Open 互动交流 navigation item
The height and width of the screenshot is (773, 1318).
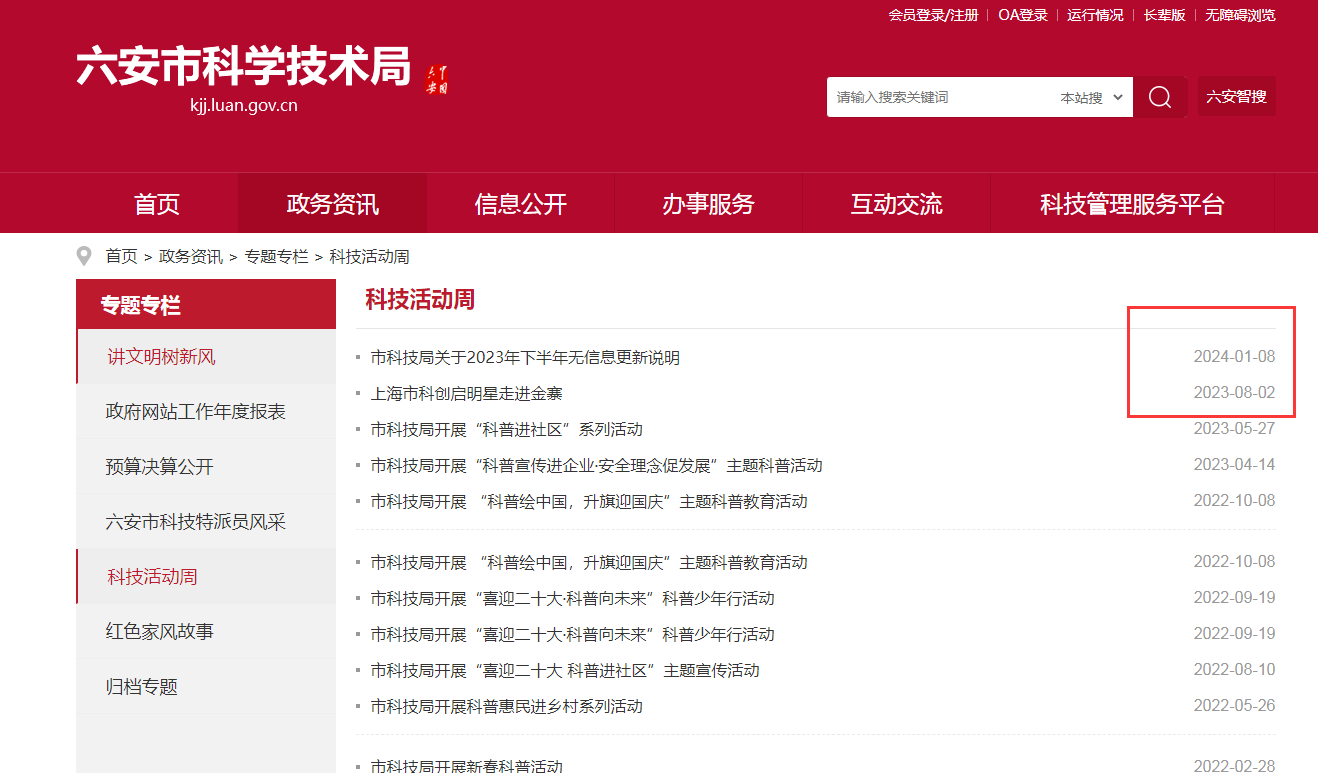pos(896,204)
